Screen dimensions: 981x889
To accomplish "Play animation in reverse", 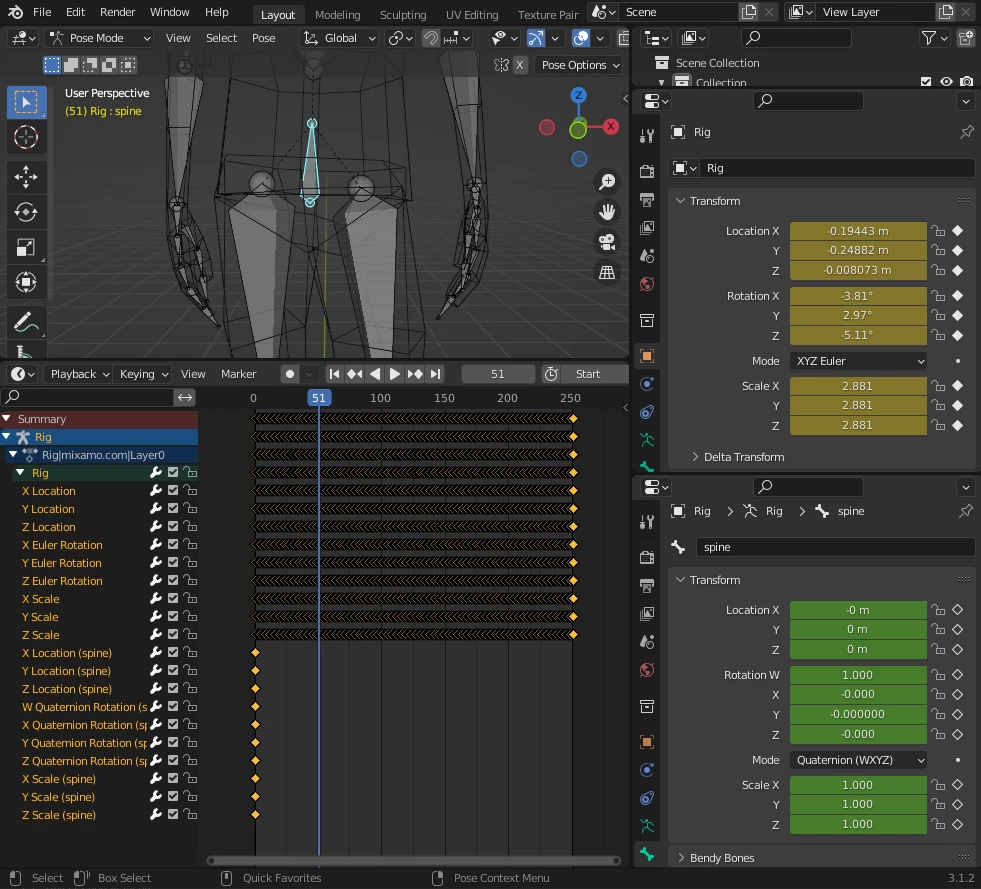I will [375, 374].
